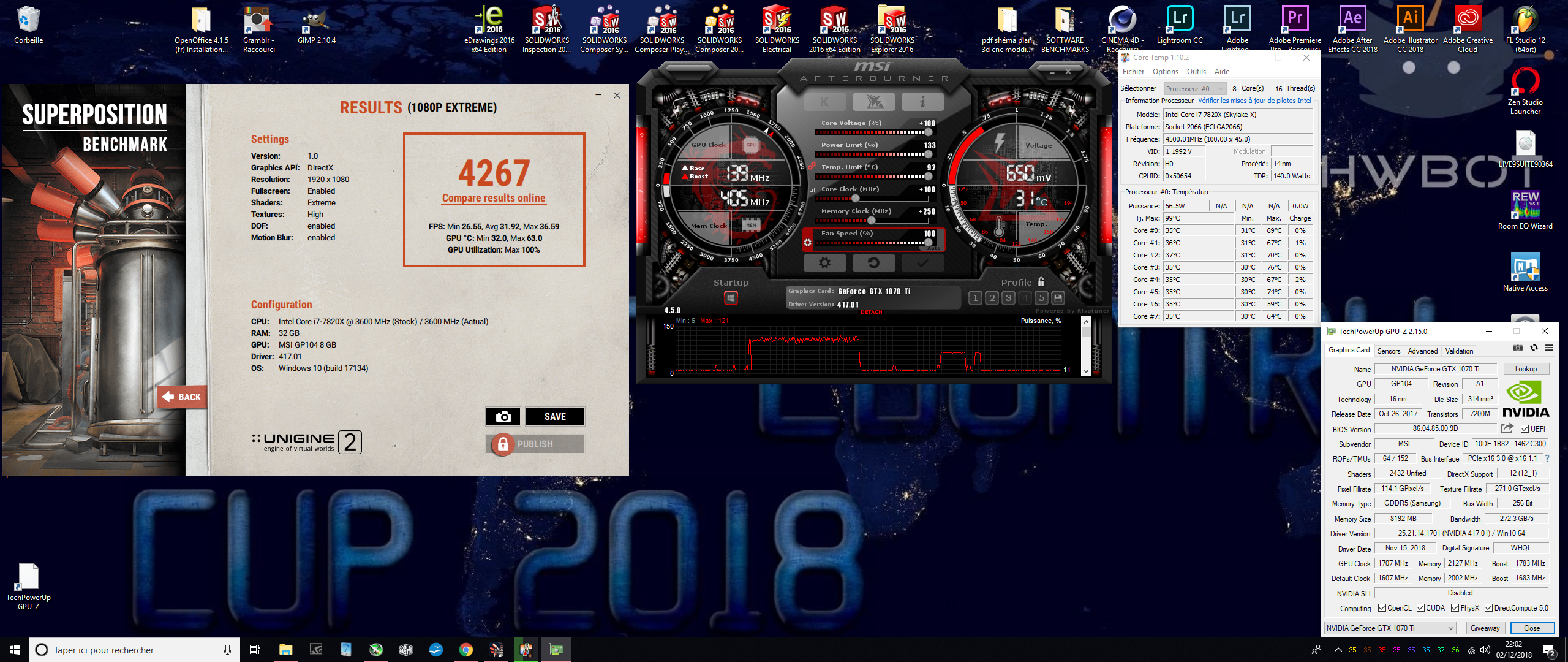Take Superposition results screenshot via camera button
1568x662 pixels.
503,417
